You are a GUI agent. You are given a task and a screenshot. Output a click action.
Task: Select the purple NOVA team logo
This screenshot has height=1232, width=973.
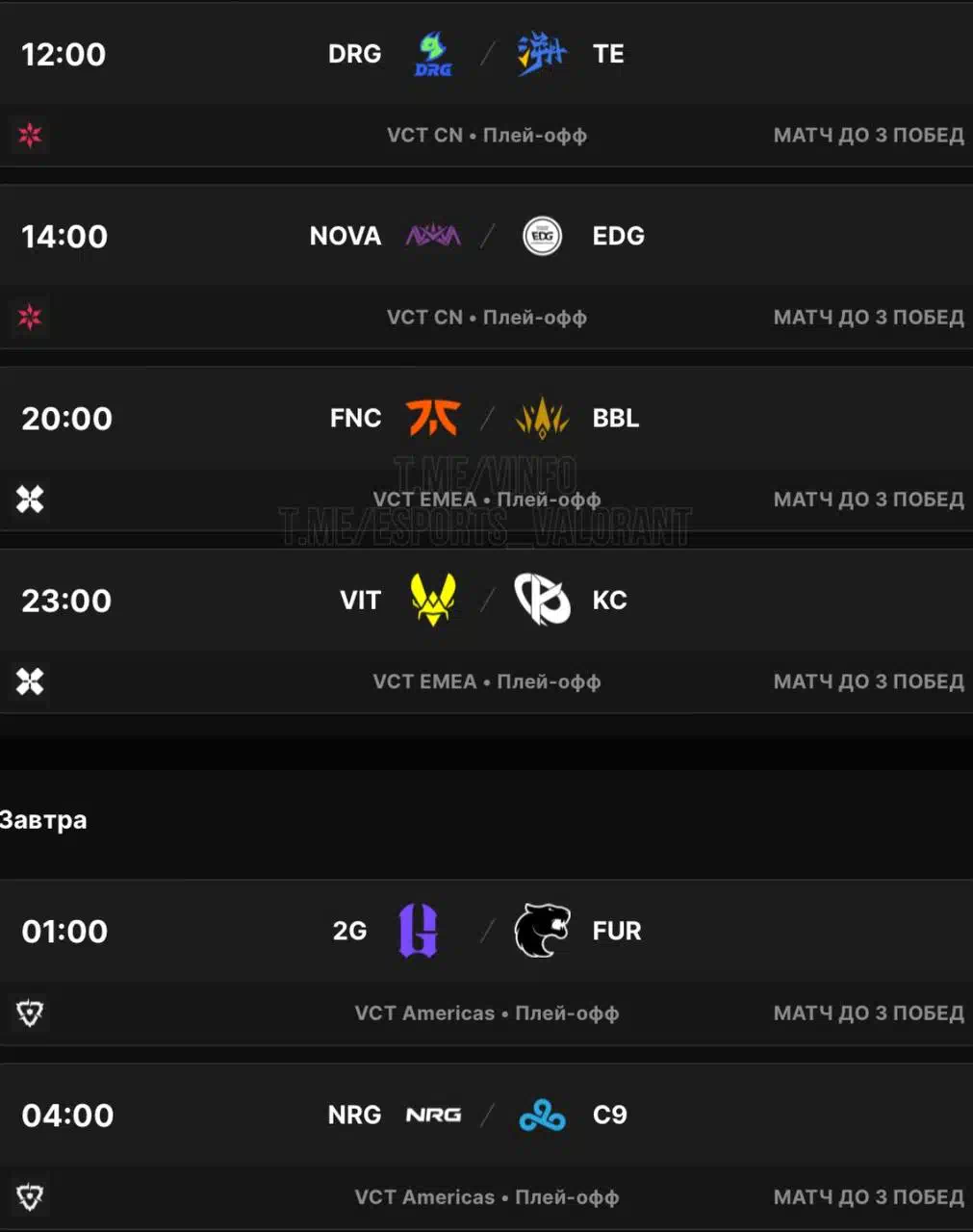tap(433, 236)
